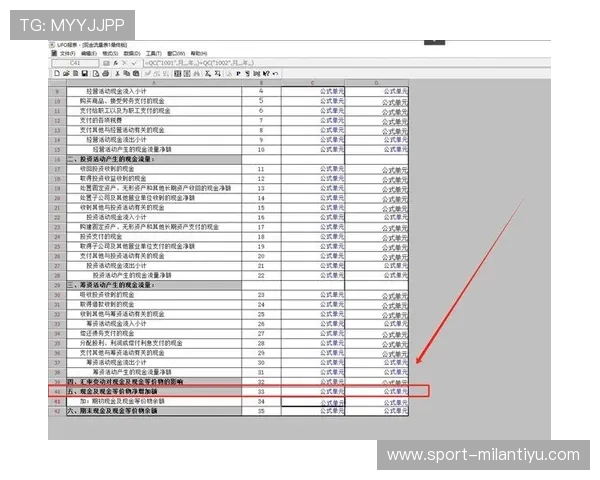Click the Cut scissors icon

(117, 73)
